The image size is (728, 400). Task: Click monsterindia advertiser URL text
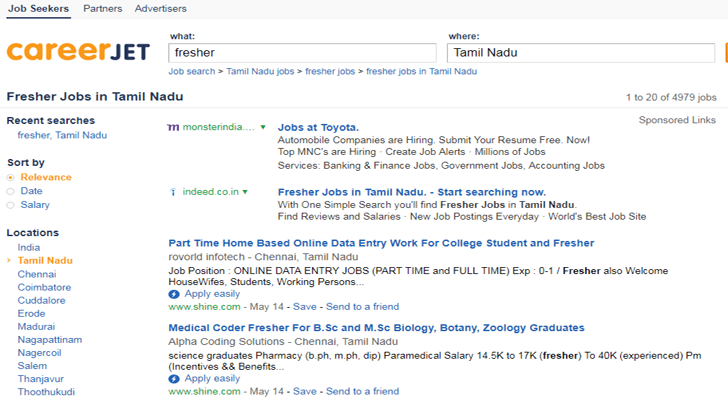pyautogui.click(x=218, y=127)
